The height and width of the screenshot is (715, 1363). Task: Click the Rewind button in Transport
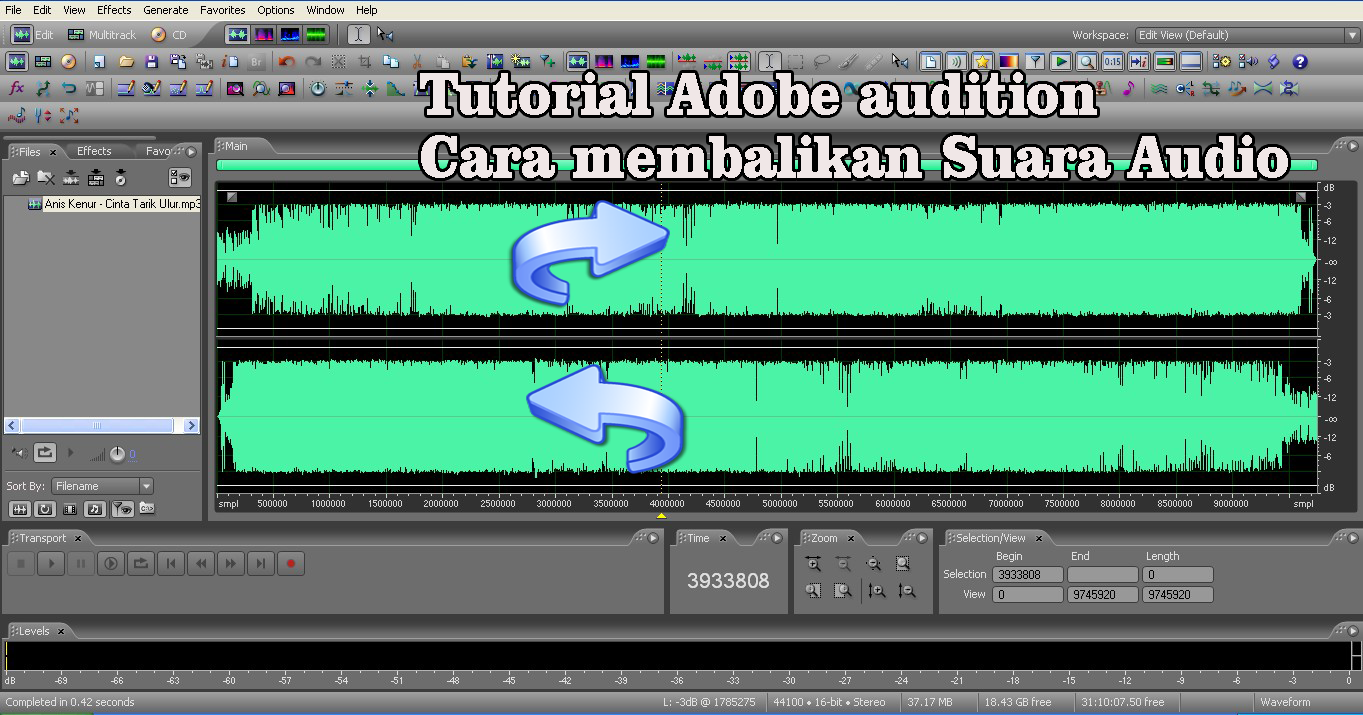pos(201,564)
